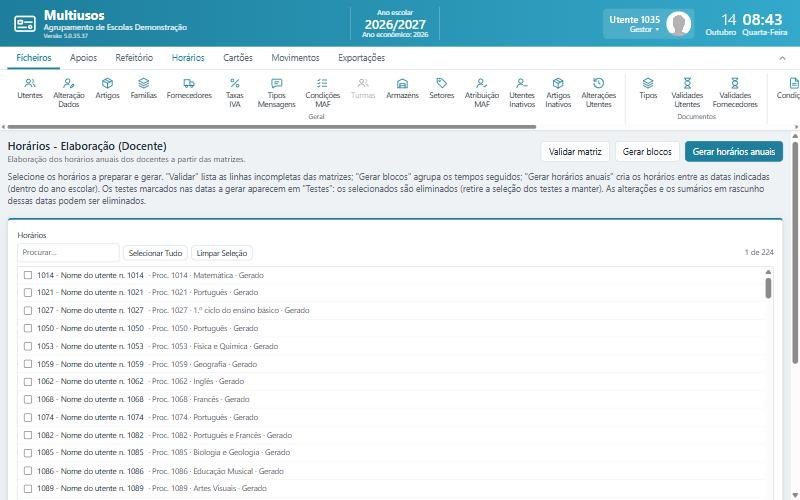Screen dimensions: 800x500
Task: Select checkbox for utente 1027 1.º ciclo
Action: pyautogui.click(x=28, y=310)
